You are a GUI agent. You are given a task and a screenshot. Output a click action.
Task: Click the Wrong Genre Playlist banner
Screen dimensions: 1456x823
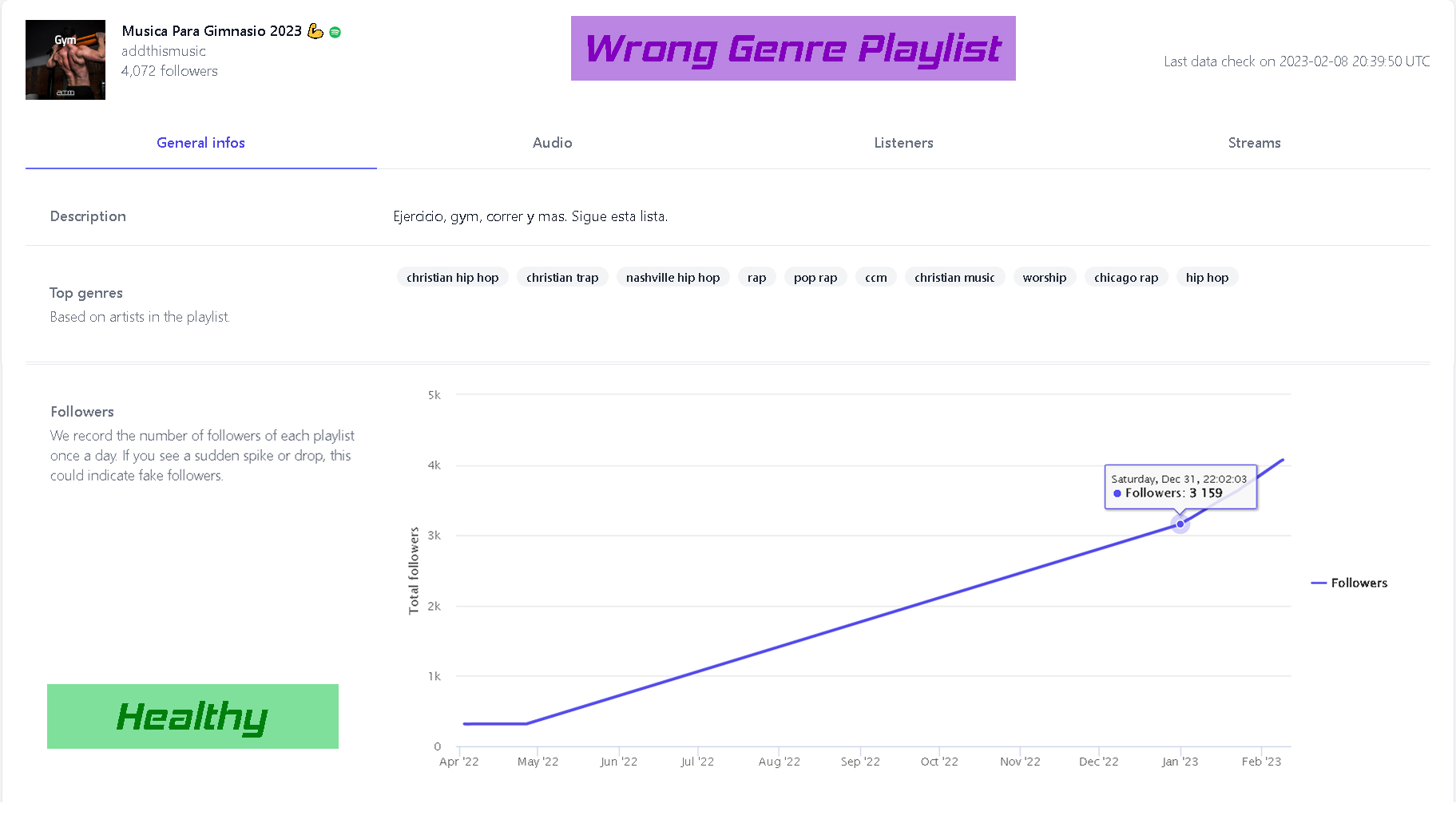tap(793, 49)
